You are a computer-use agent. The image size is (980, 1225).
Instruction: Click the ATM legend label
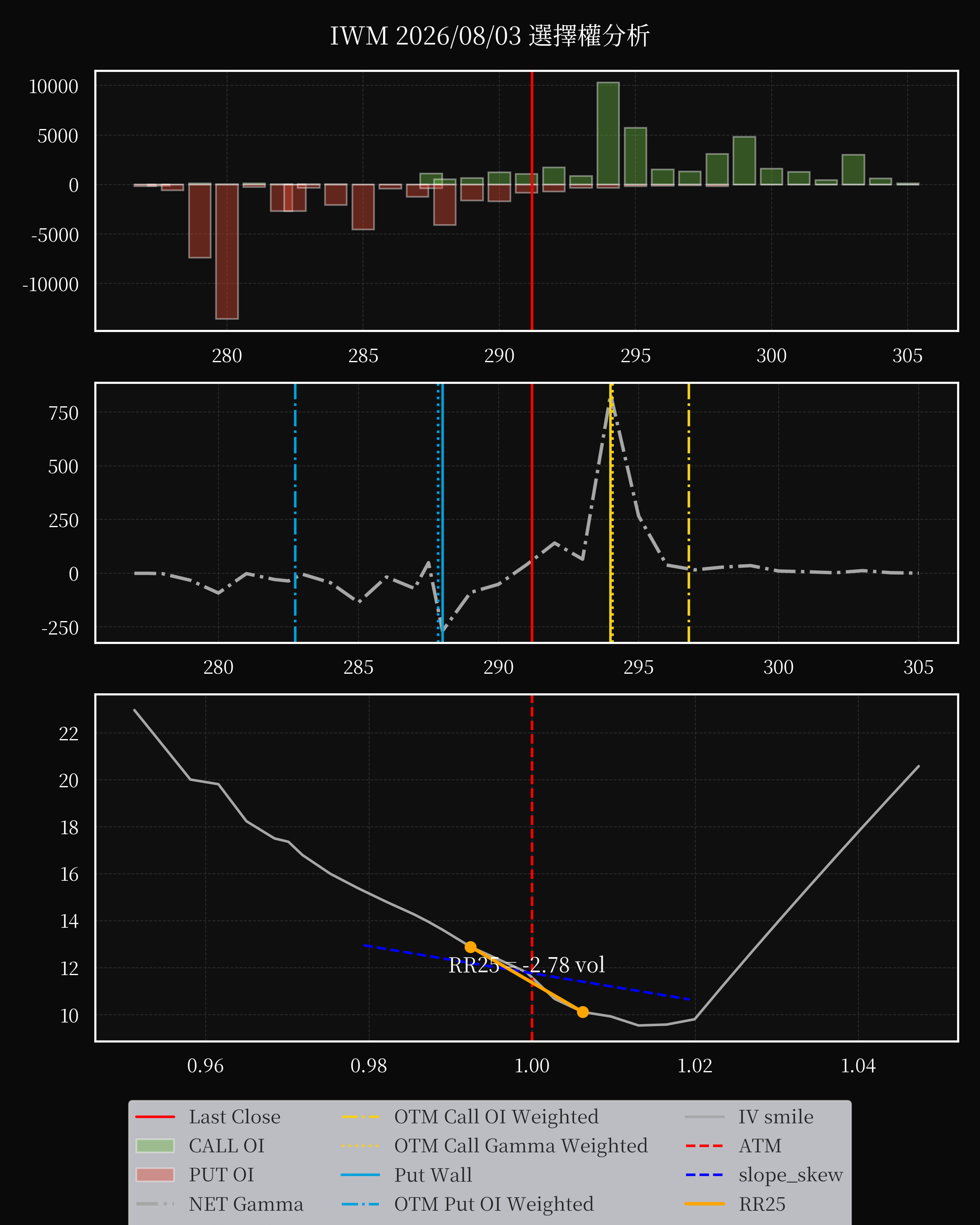(x=759, y=1145)
